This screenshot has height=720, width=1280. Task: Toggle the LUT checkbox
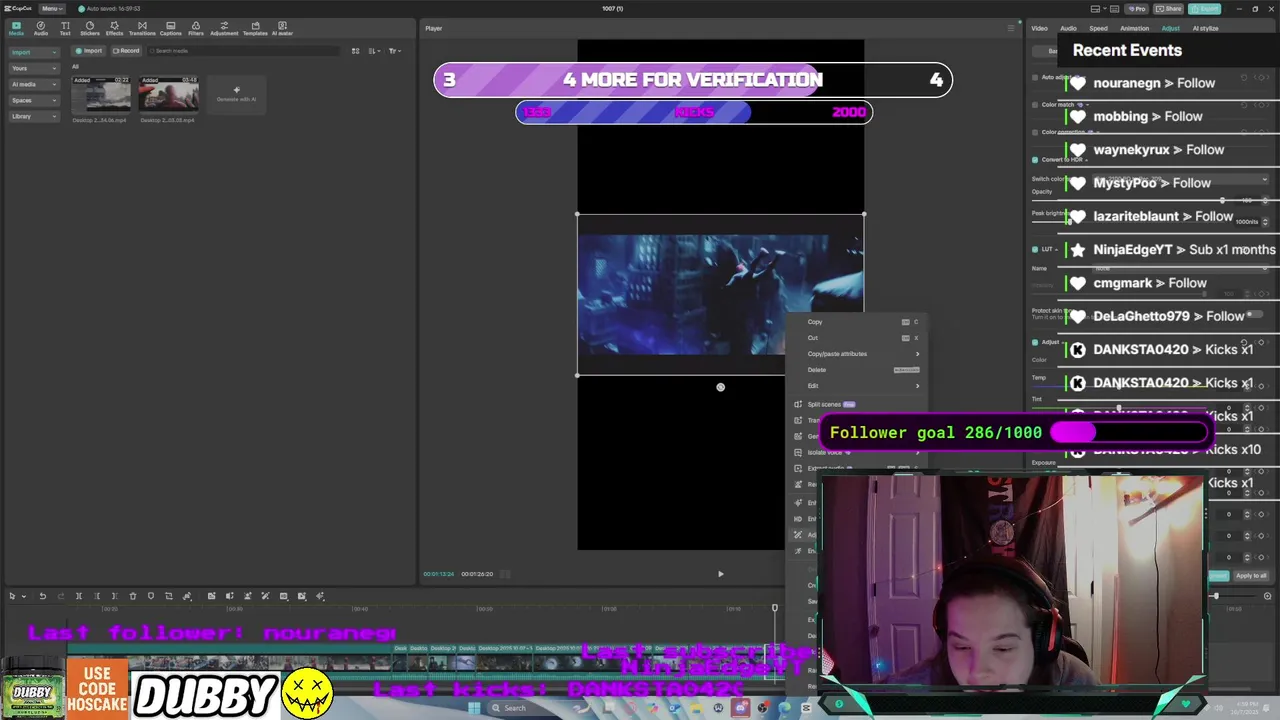1035,249
